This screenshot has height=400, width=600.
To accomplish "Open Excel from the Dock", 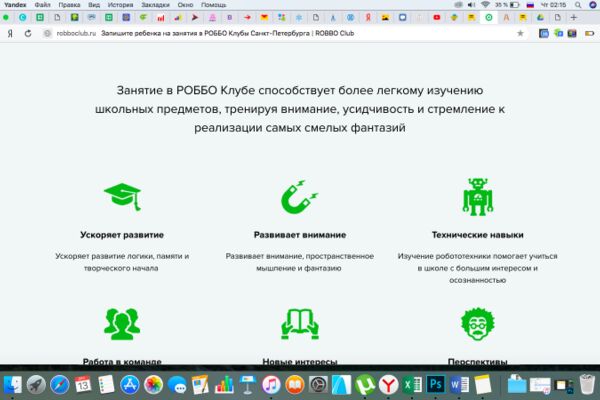I will tap(412, 384).
